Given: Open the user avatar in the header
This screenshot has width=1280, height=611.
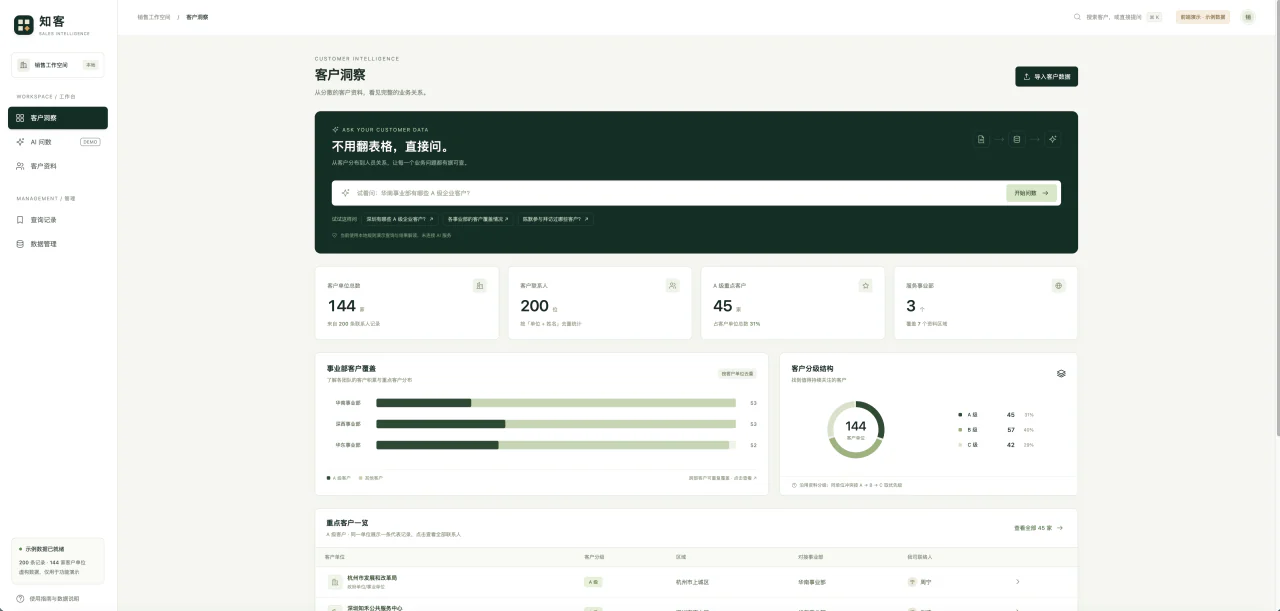Looking at the screenshot, I should click(x=1248, y=17).
